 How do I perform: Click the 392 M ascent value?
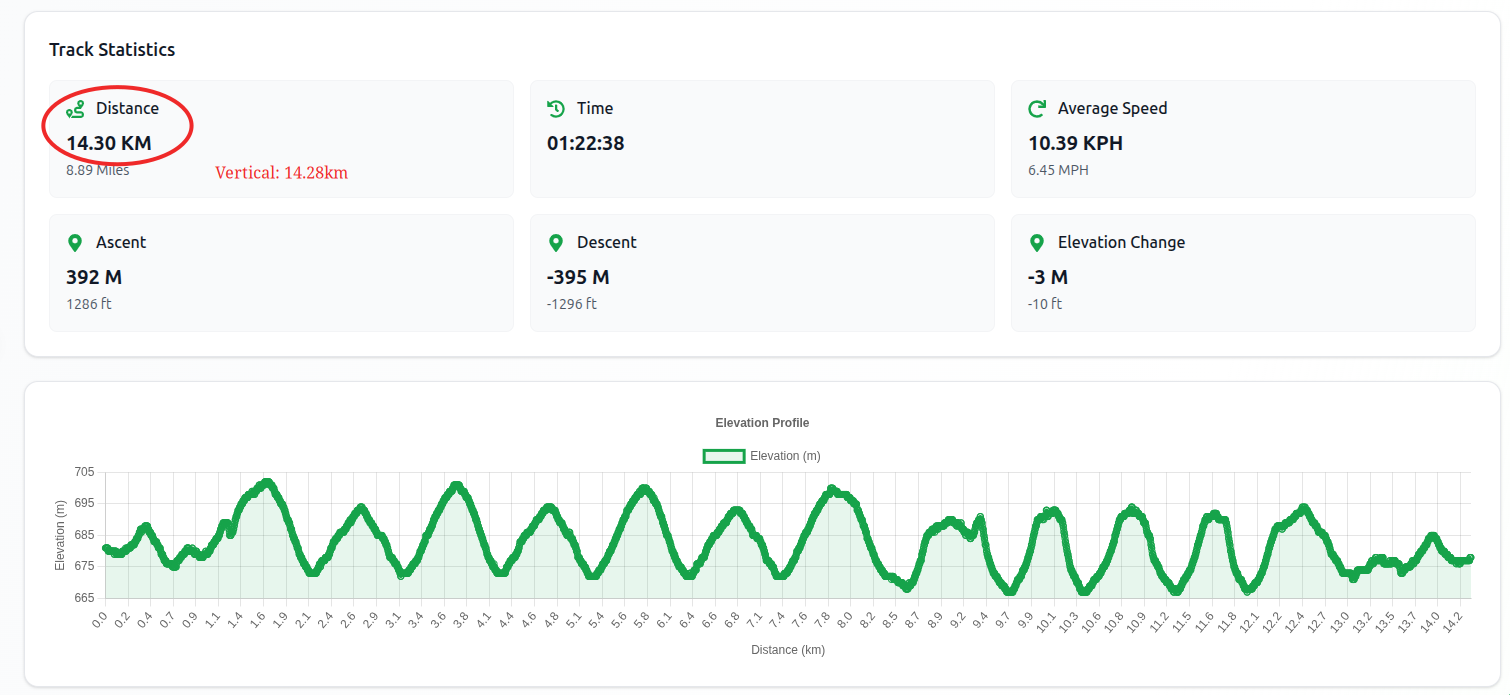[x=94, y=277]
